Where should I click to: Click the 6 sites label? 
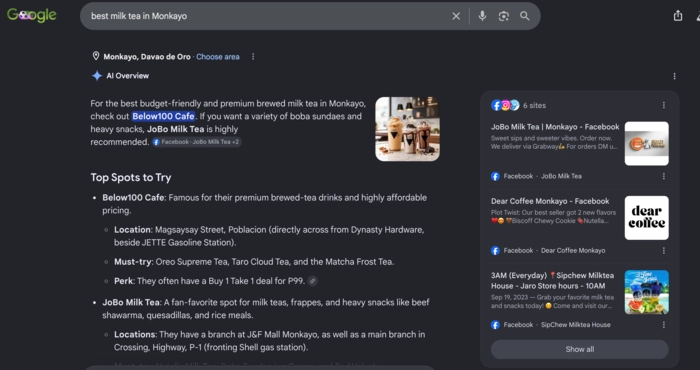(x=534, y=105)
